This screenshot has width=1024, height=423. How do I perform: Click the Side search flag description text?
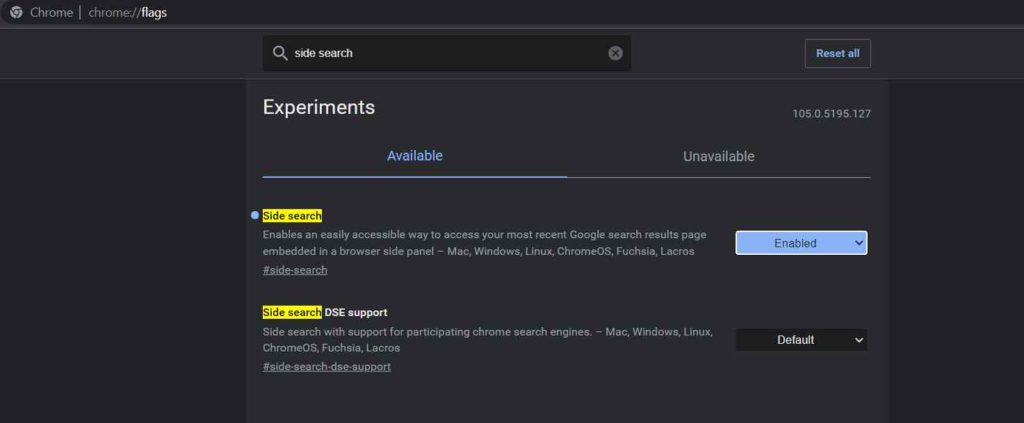485,243
